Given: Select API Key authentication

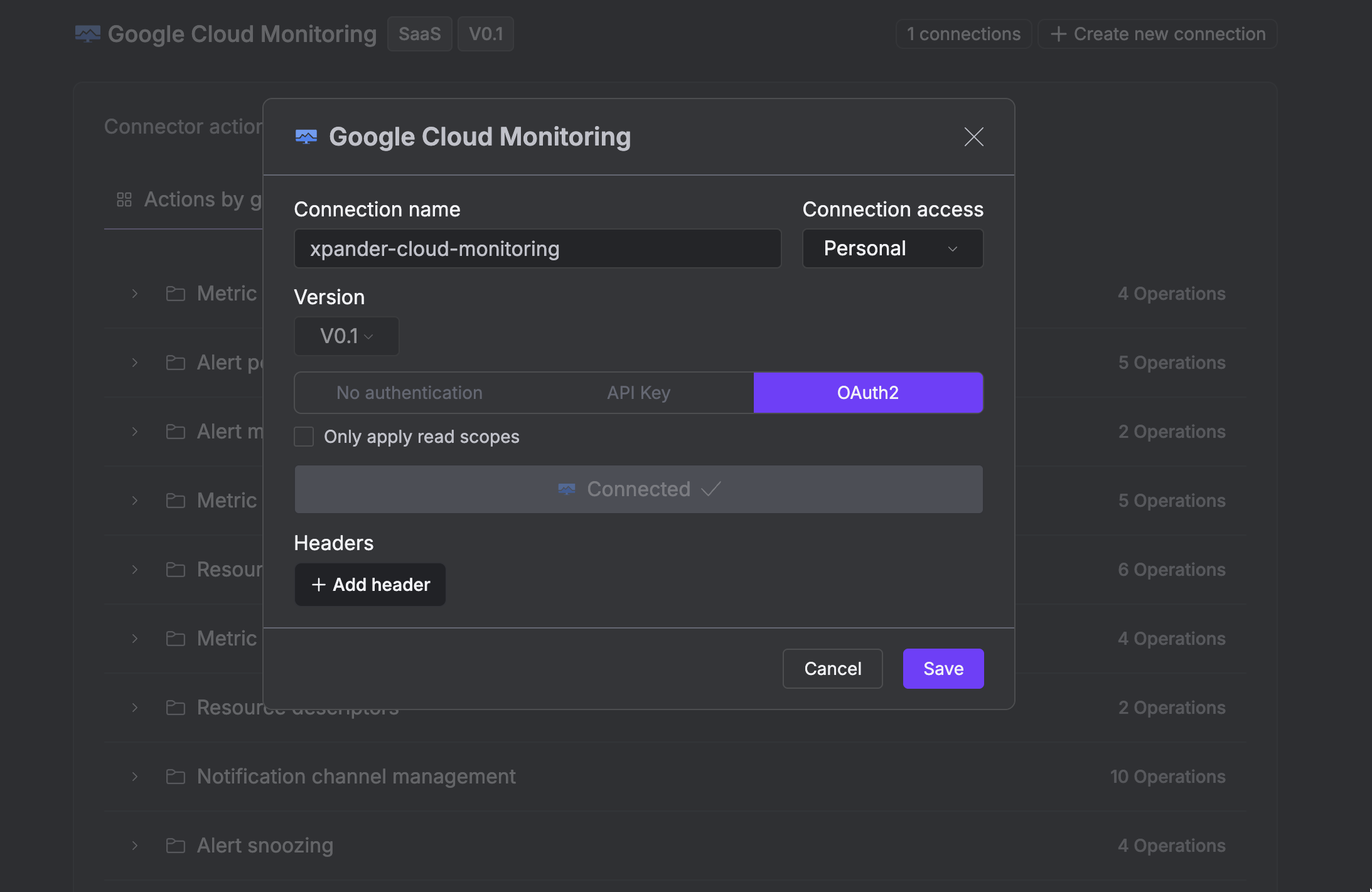Looking at the screenshot, I should (638, 393).
